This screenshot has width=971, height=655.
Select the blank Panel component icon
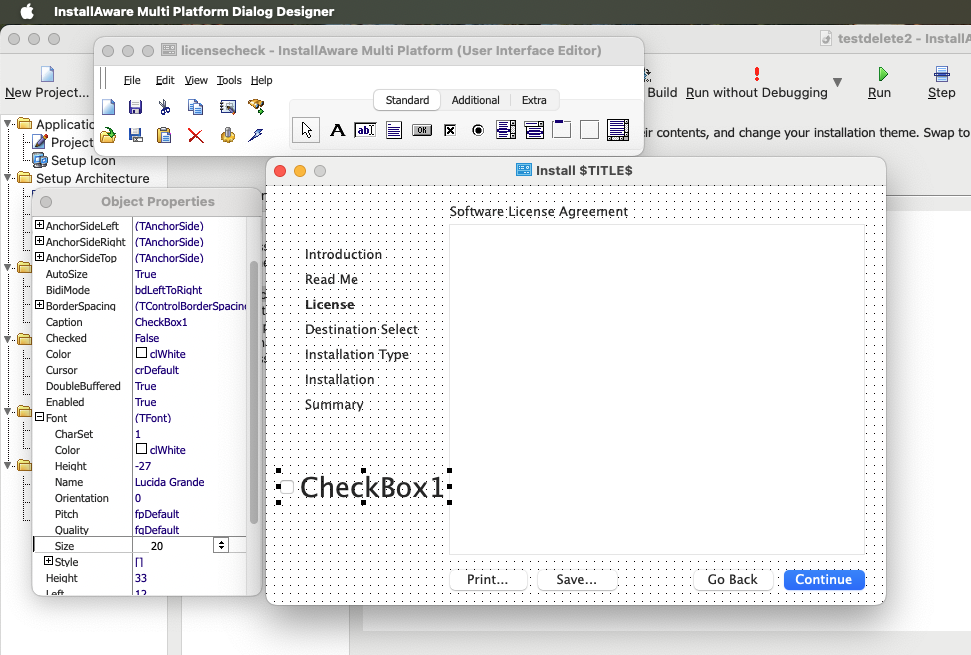[x=590, y=130]
